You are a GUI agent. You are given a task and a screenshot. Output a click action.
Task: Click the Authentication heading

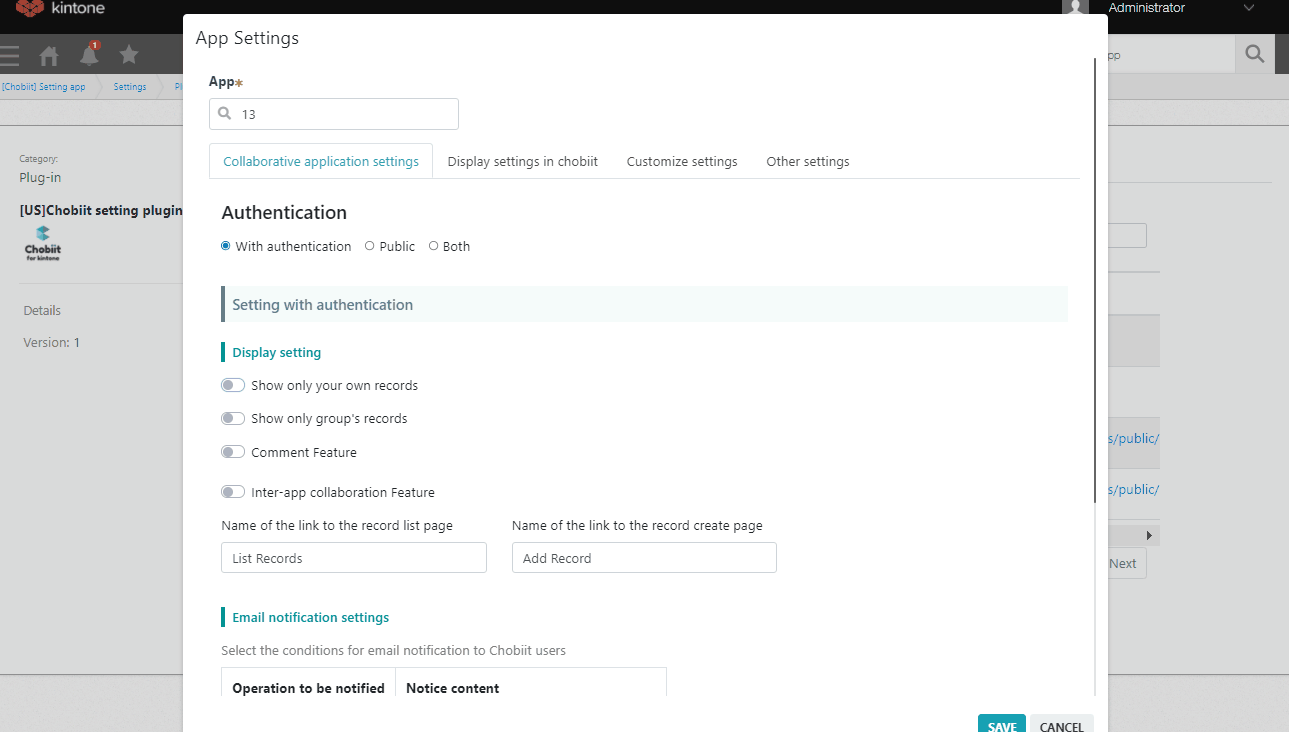[284, 212]
